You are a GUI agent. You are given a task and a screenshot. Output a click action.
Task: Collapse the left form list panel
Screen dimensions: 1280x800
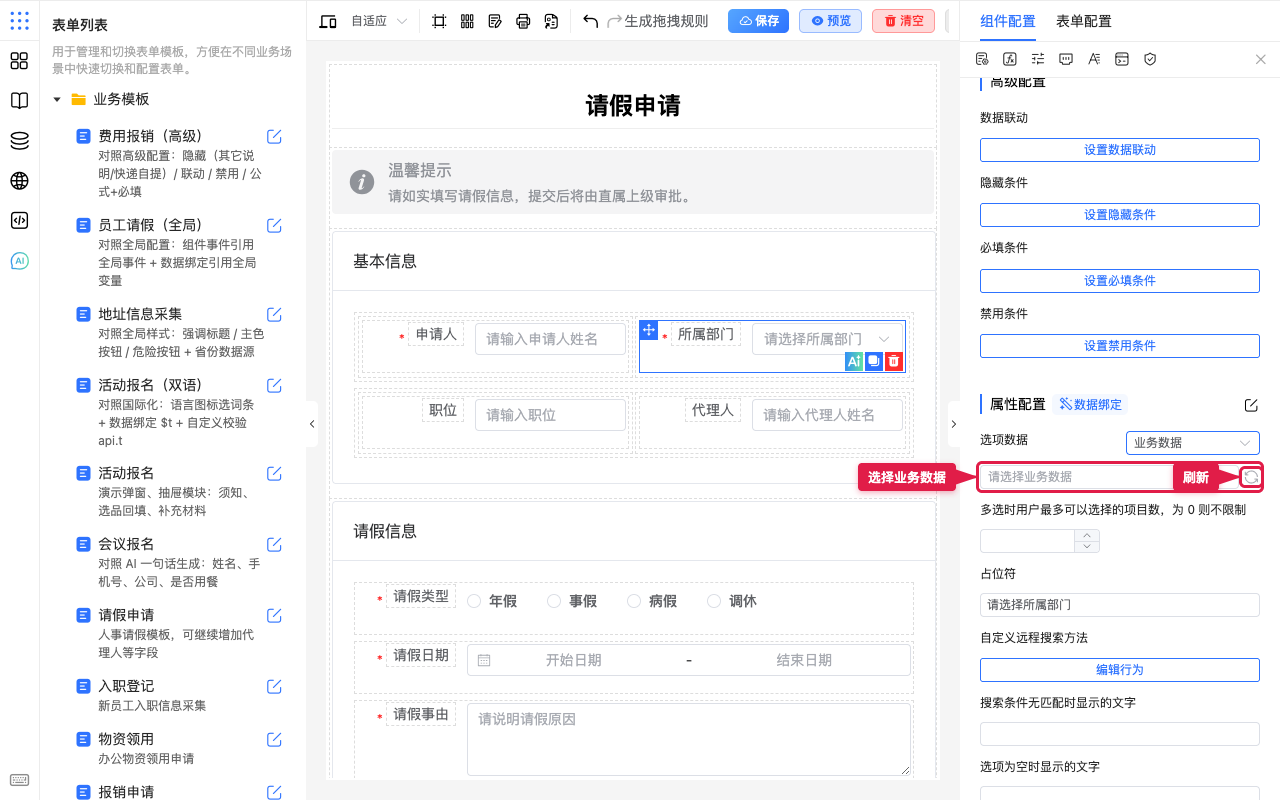[x=311, y=424]
